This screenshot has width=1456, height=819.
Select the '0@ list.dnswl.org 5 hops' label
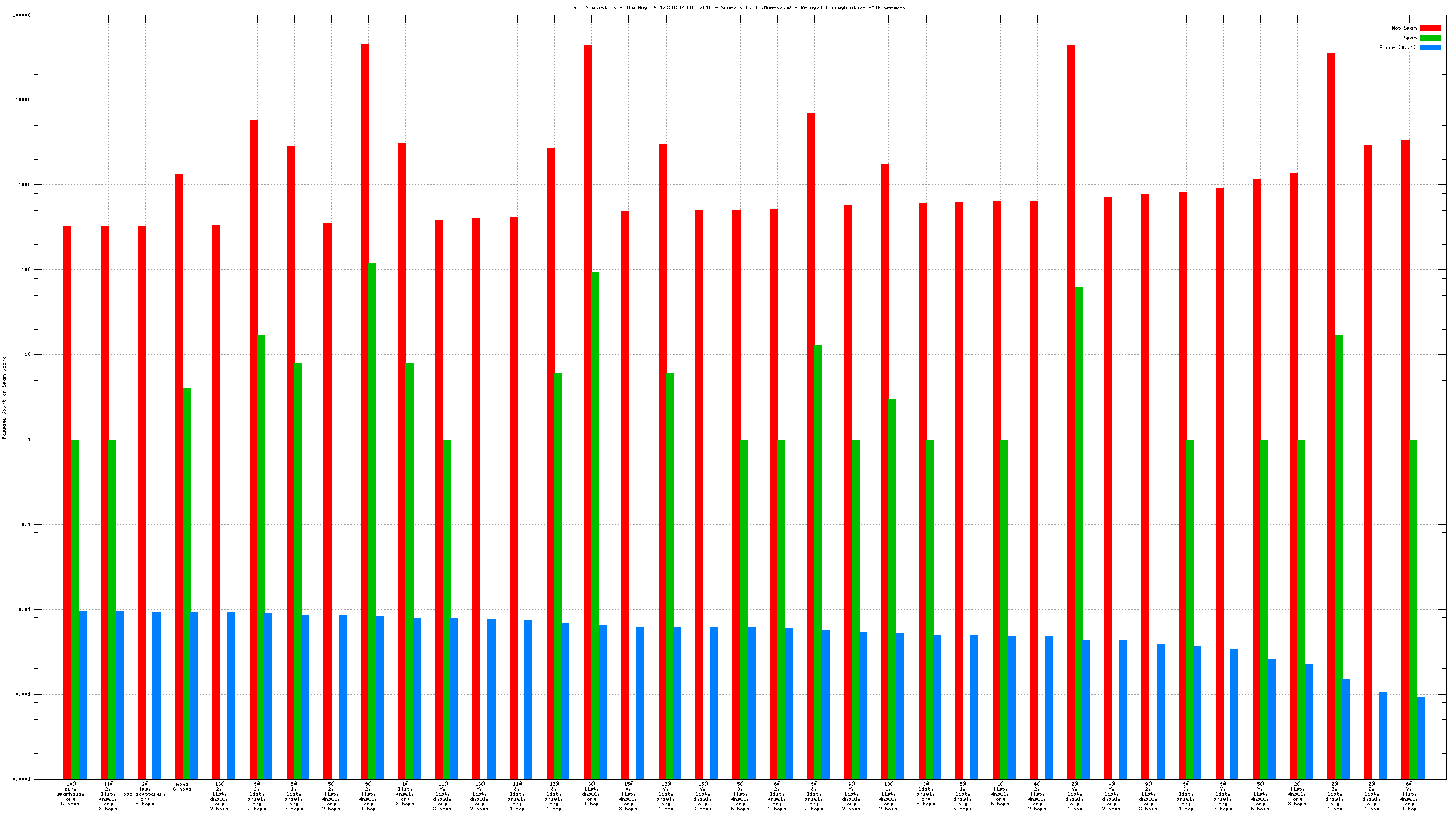pos(925,794)
